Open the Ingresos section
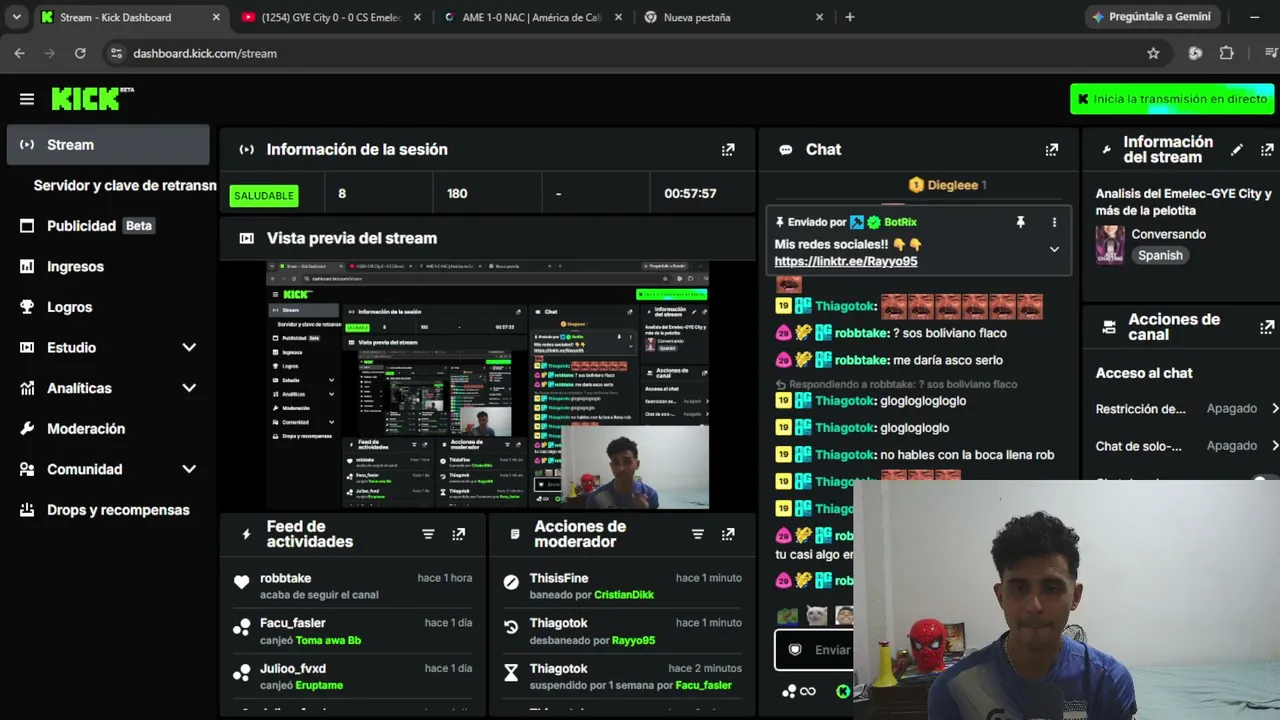This screenshot has width=1280, height=720. [108, 266]
